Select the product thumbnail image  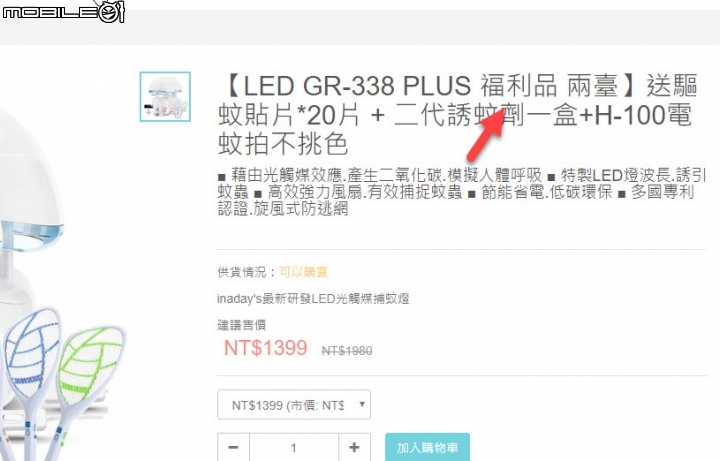coord(165,96)
